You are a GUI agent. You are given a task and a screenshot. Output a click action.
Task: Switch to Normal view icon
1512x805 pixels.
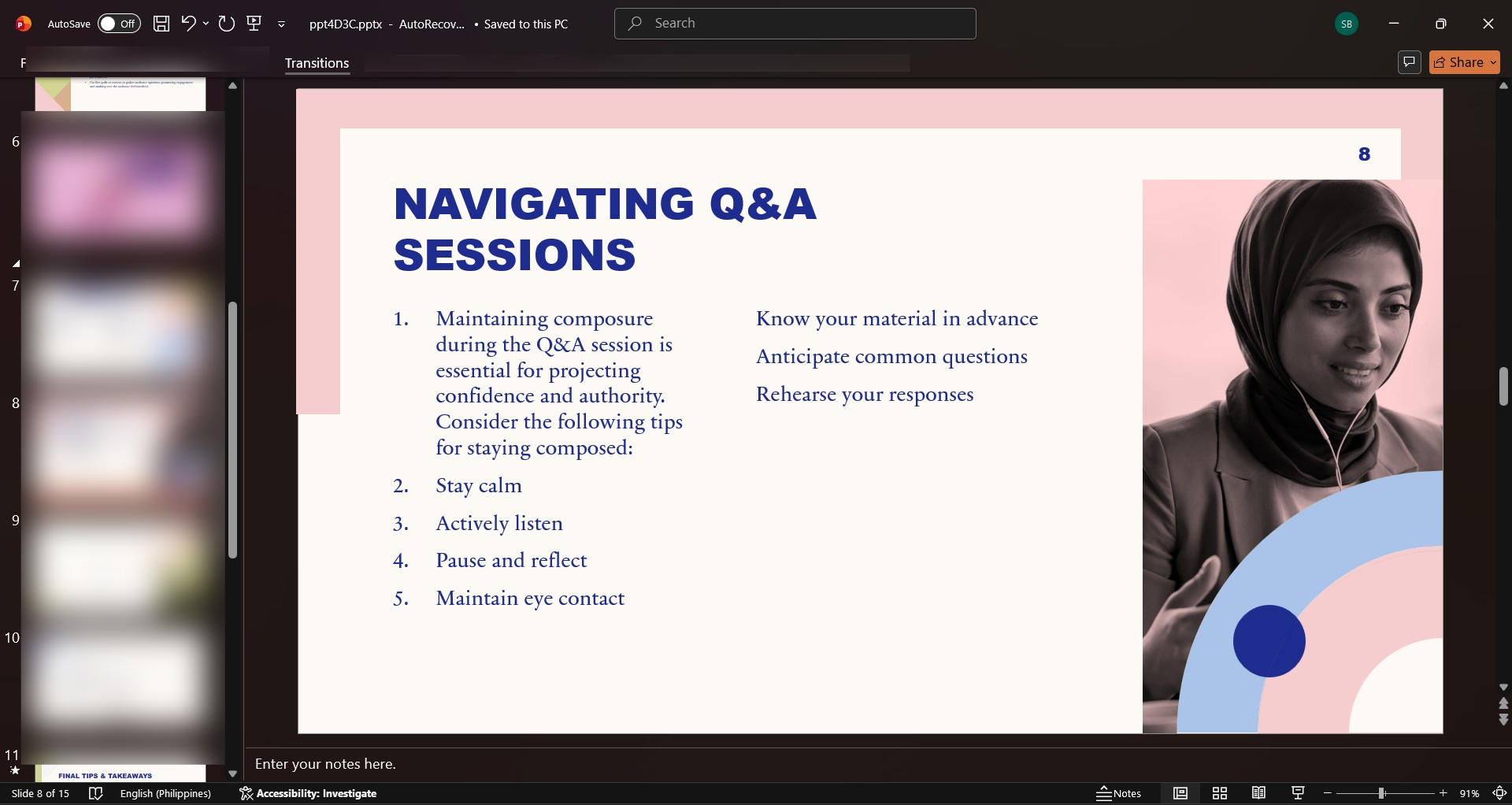click(1180, 793)
